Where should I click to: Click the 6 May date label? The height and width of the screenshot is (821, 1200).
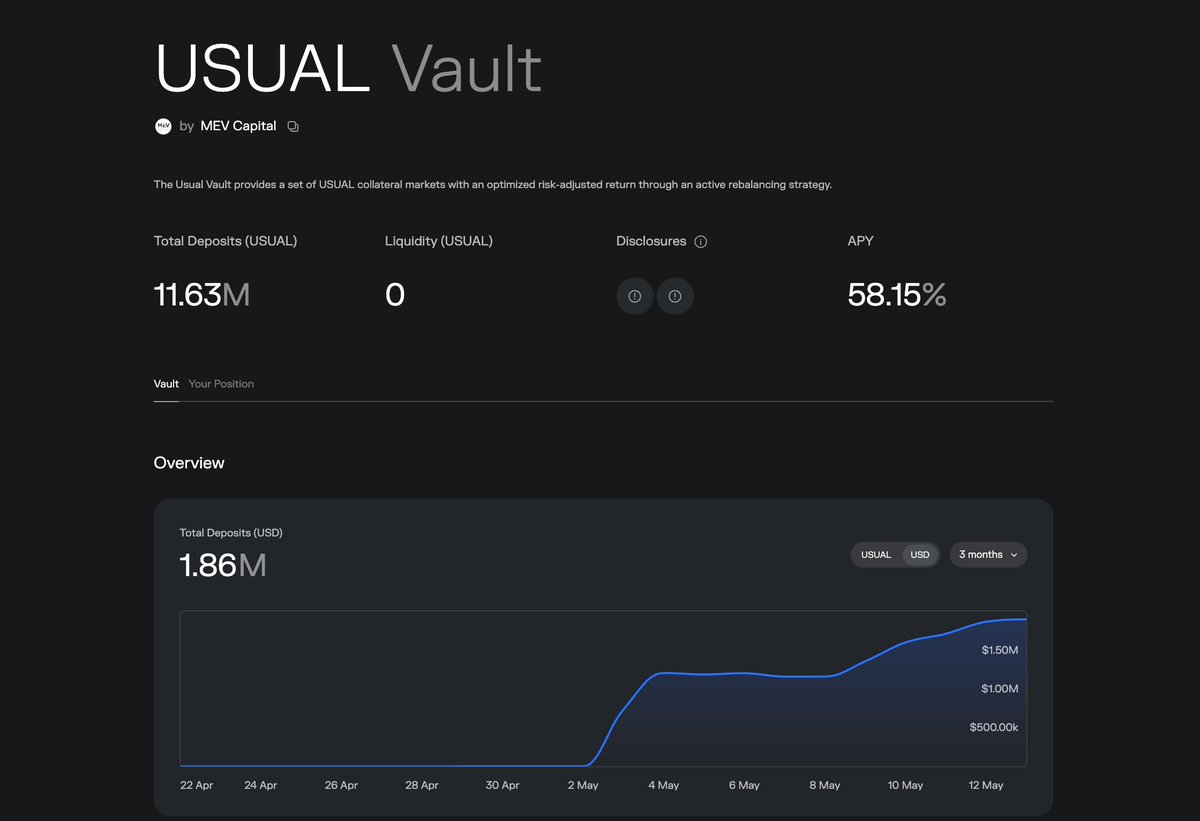pyautogui.click(x=744, y=785)
